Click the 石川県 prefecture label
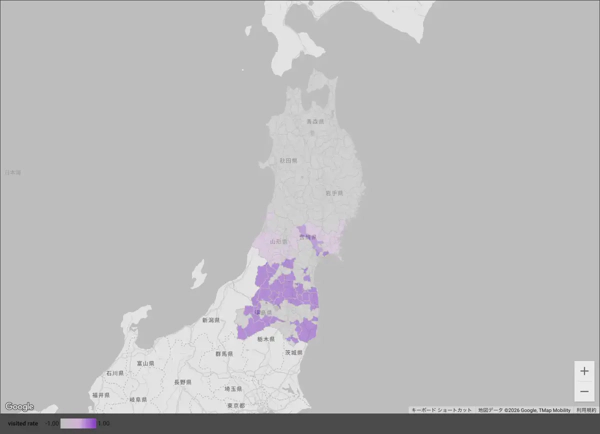600x434 pixels. click(x=115, y=373)
